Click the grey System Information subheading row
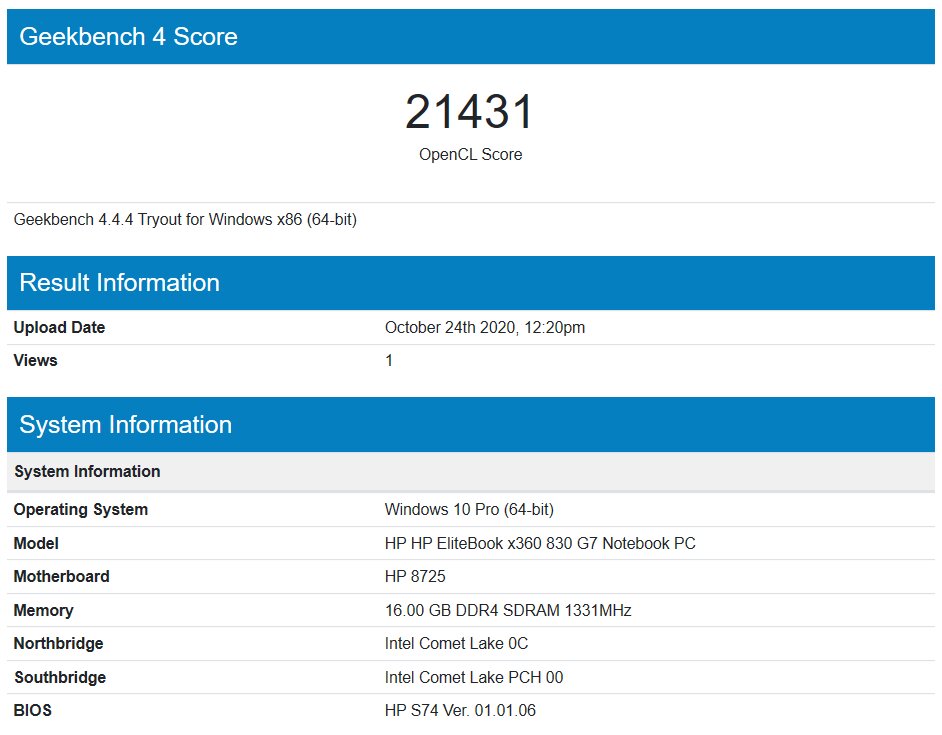The image size is (942, 735). coord(471,472)
